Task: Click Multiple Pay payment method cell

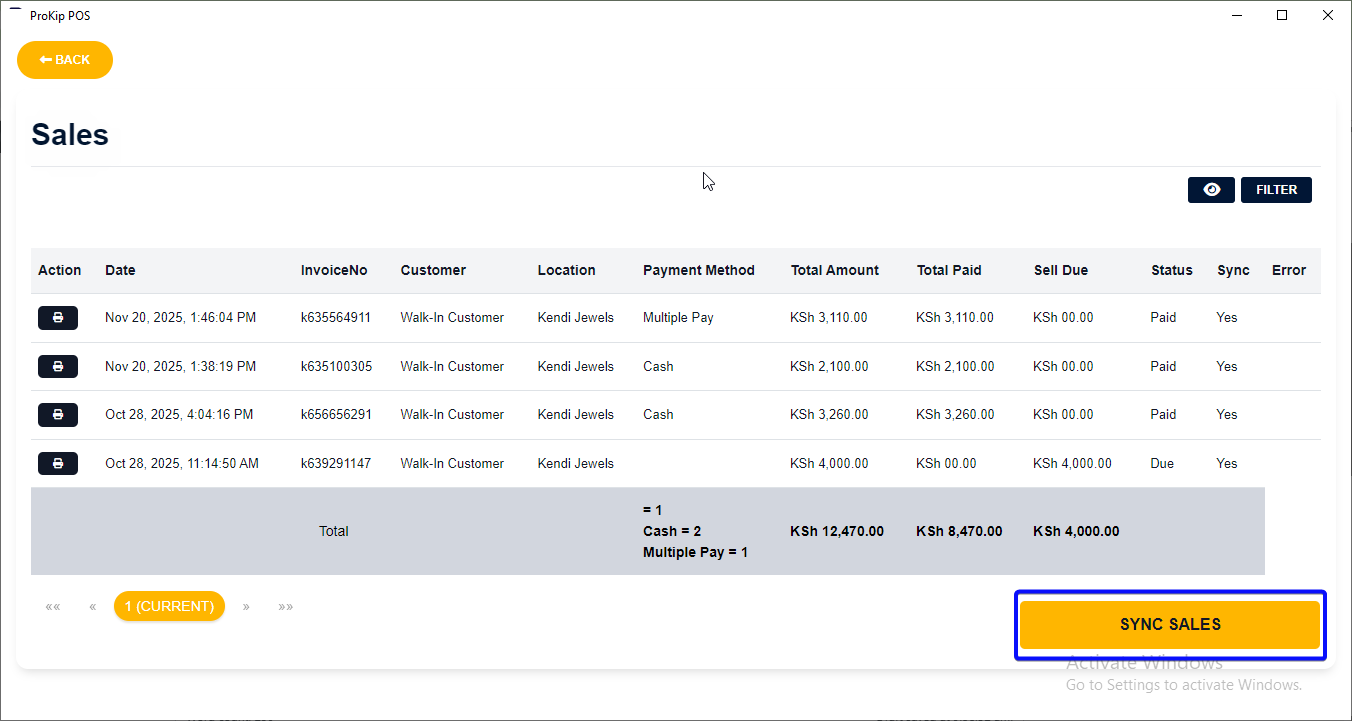Action: 678,318
